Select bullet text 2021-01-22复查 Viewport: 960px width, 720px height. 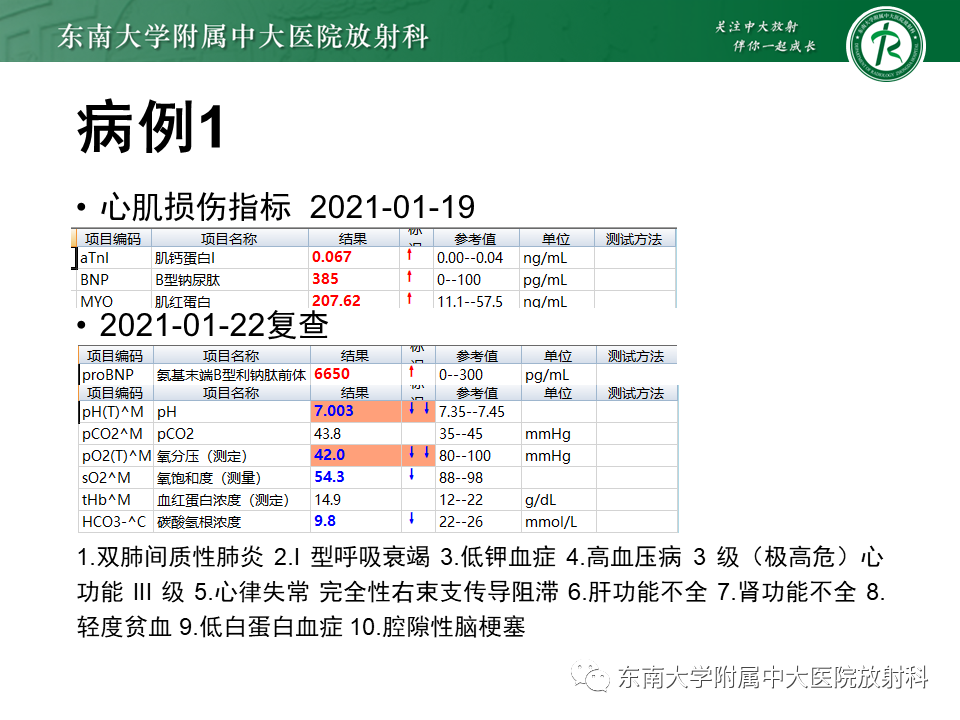coord(214,324)
